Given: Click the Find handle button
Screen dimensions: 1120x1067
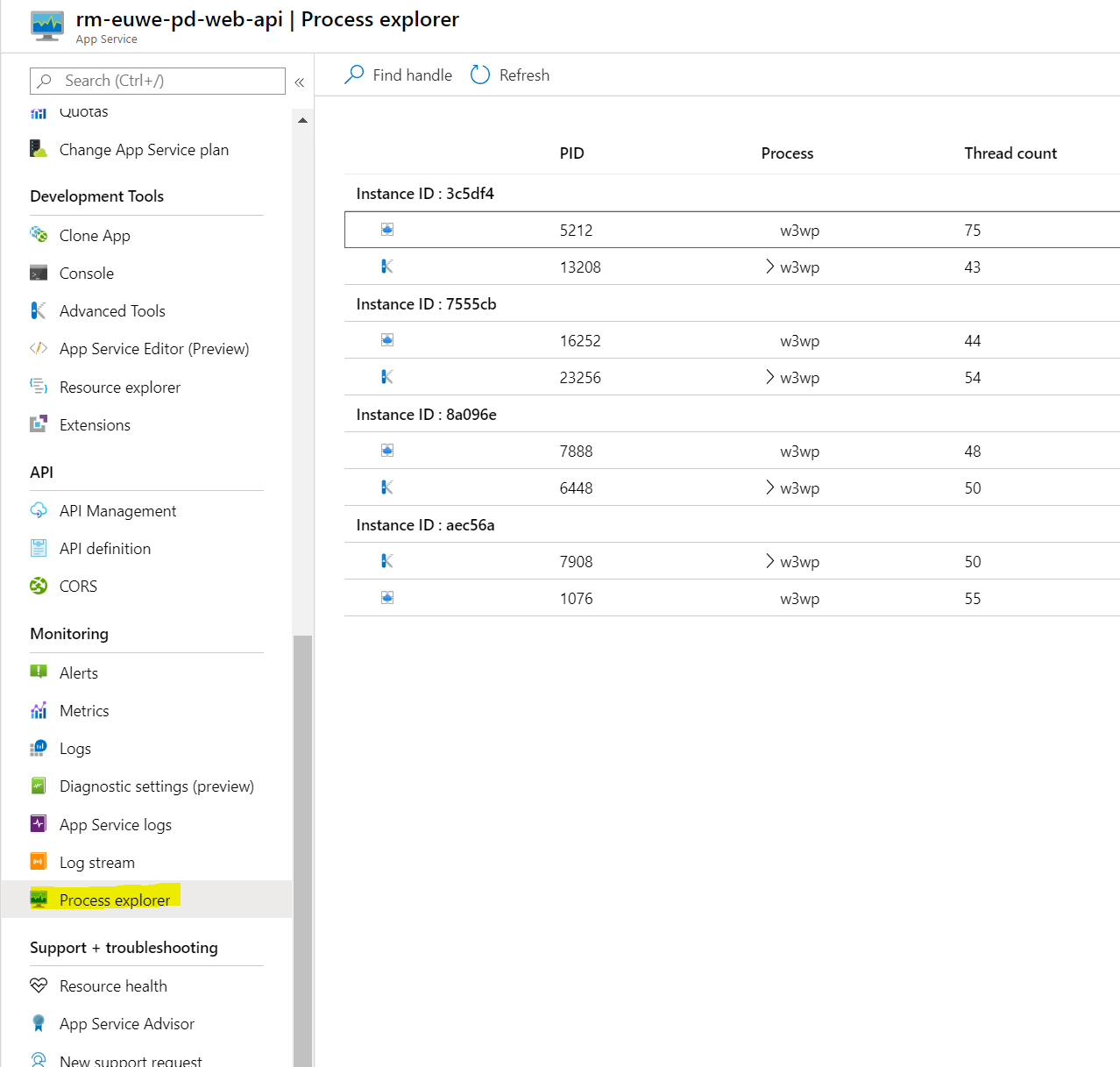Looking at the screenshot, I should point(398,75).
